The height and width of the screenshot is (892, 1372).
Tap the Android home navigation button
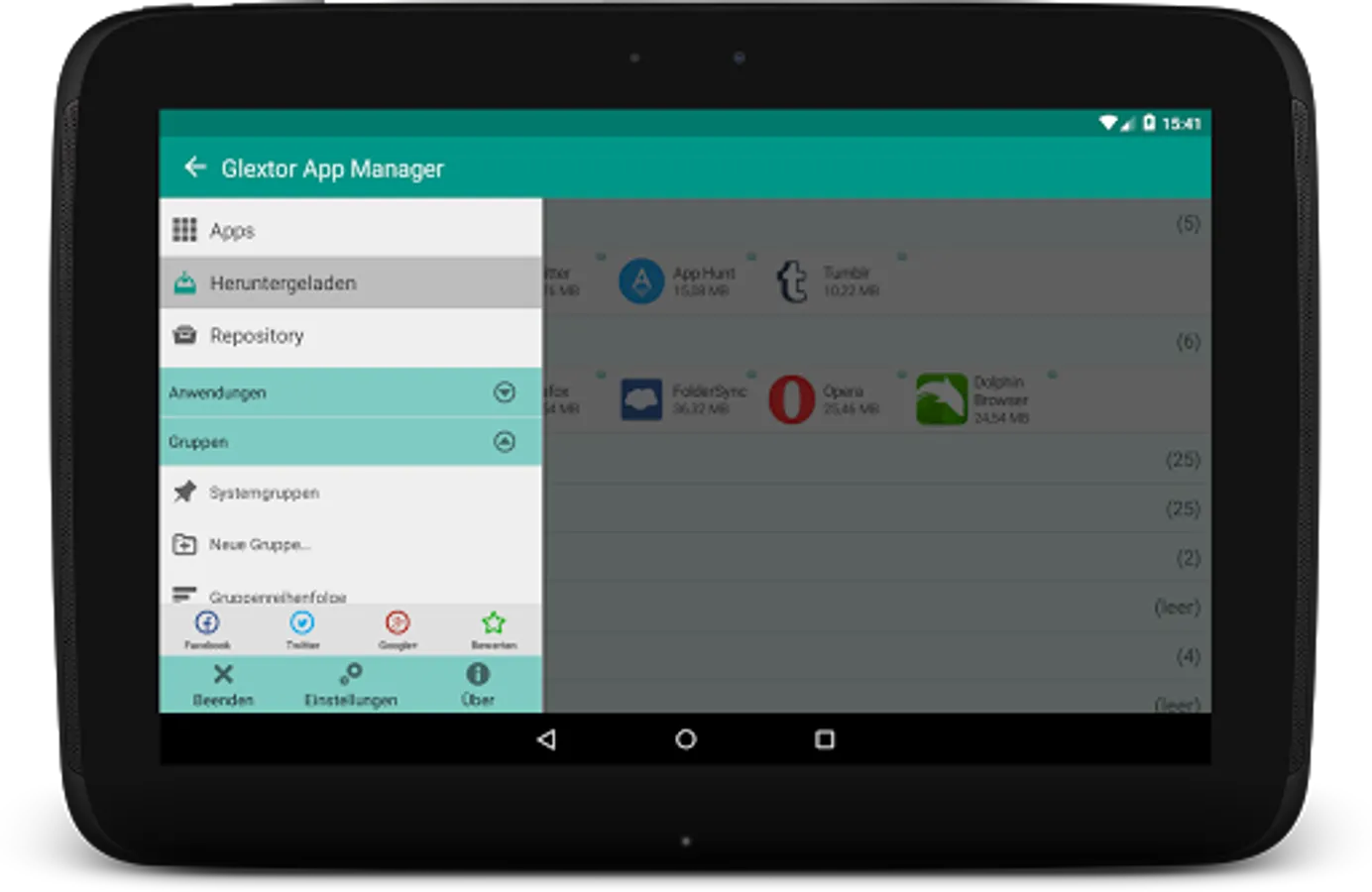[685, 739]
